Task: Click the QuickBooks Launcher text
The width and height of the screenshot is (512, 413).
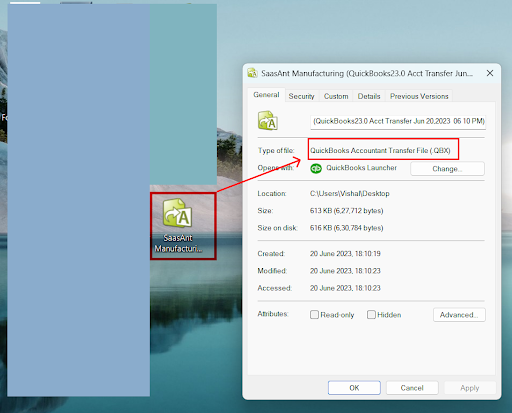Action: pyautogui.click(x=361, y=168)
